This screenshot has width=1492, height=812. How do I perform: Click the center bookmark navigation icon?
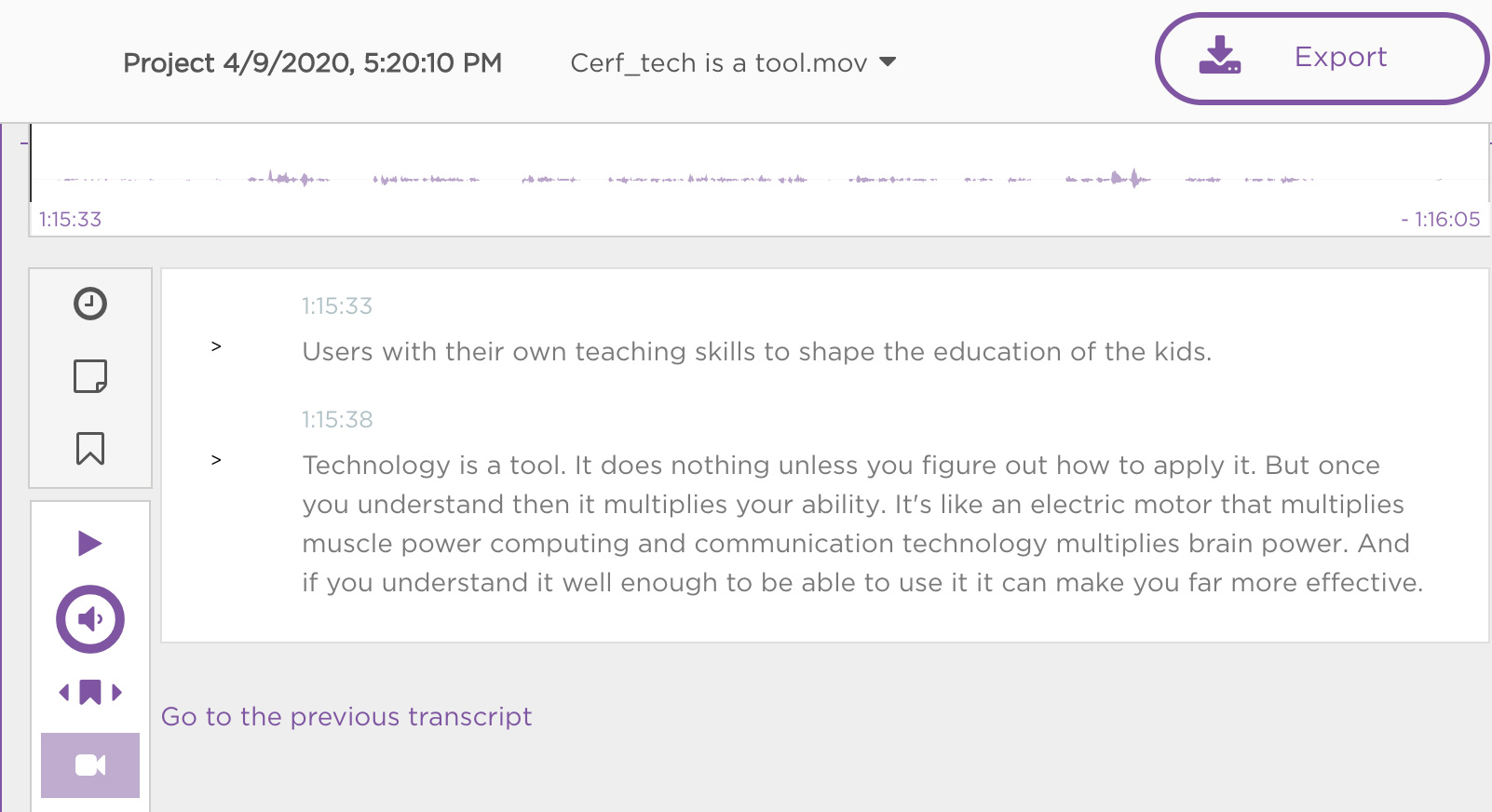[x=90, y=692]
